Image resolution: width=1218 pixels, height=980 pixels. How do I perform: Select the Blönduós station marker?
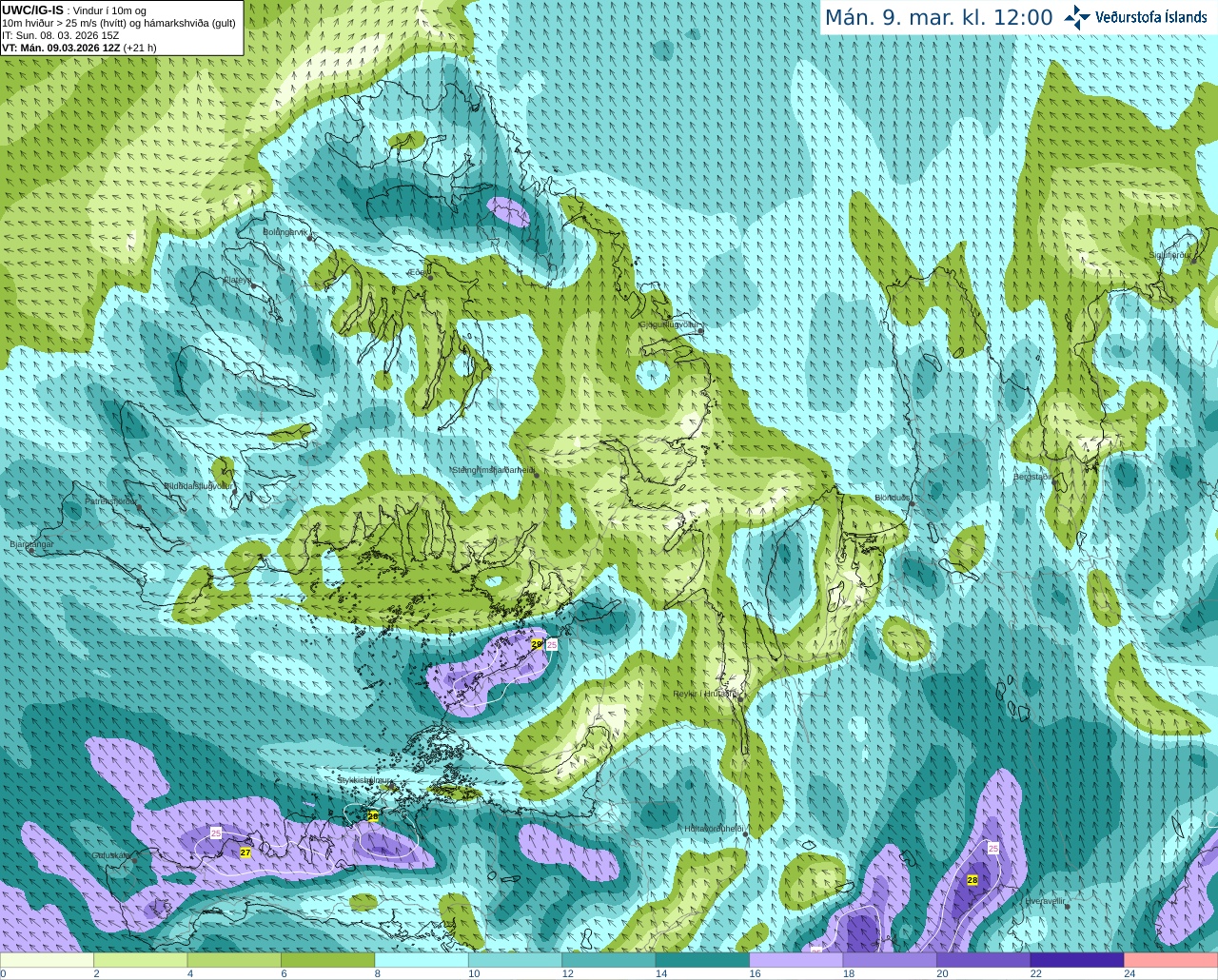pyautogui.click(x=912, y=503)
